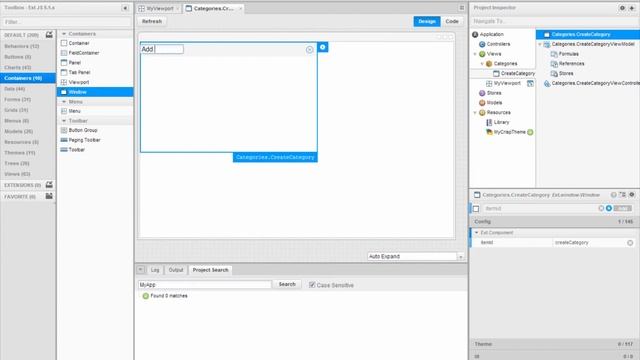This screenshot has height=360, width=640.
Task: Select the Toolbar component icon
Action: coord(64,150)
